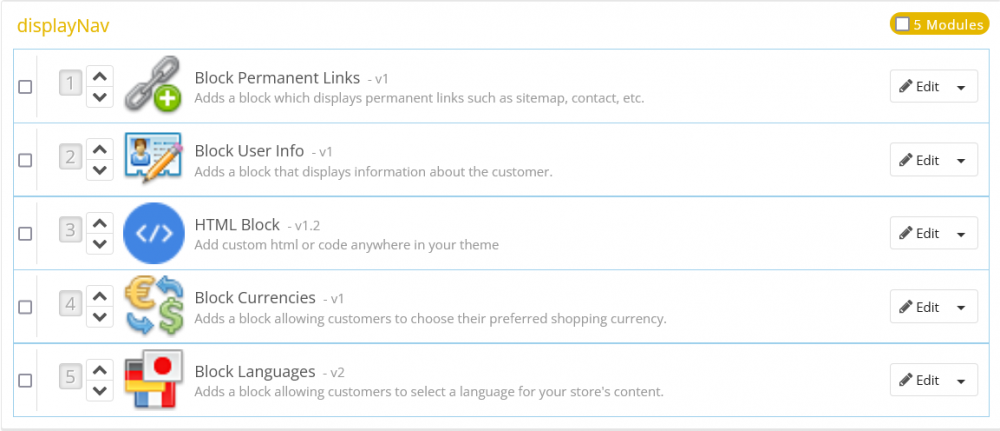Click the Block Permanent Links chain icon
Screen dimensions: 1000x431
click(153, 86)
